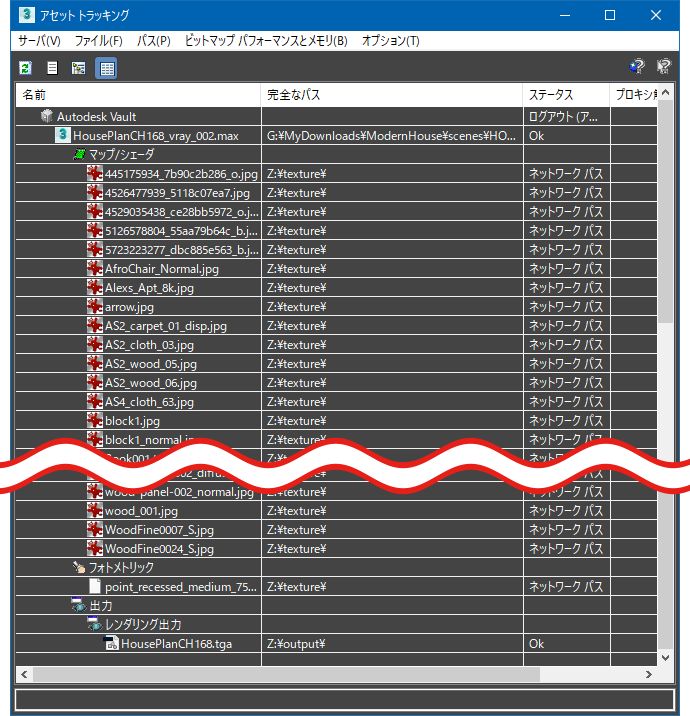Click the フォトメトリック group icon
Screen dimensions: 690x716
[79, 568]
